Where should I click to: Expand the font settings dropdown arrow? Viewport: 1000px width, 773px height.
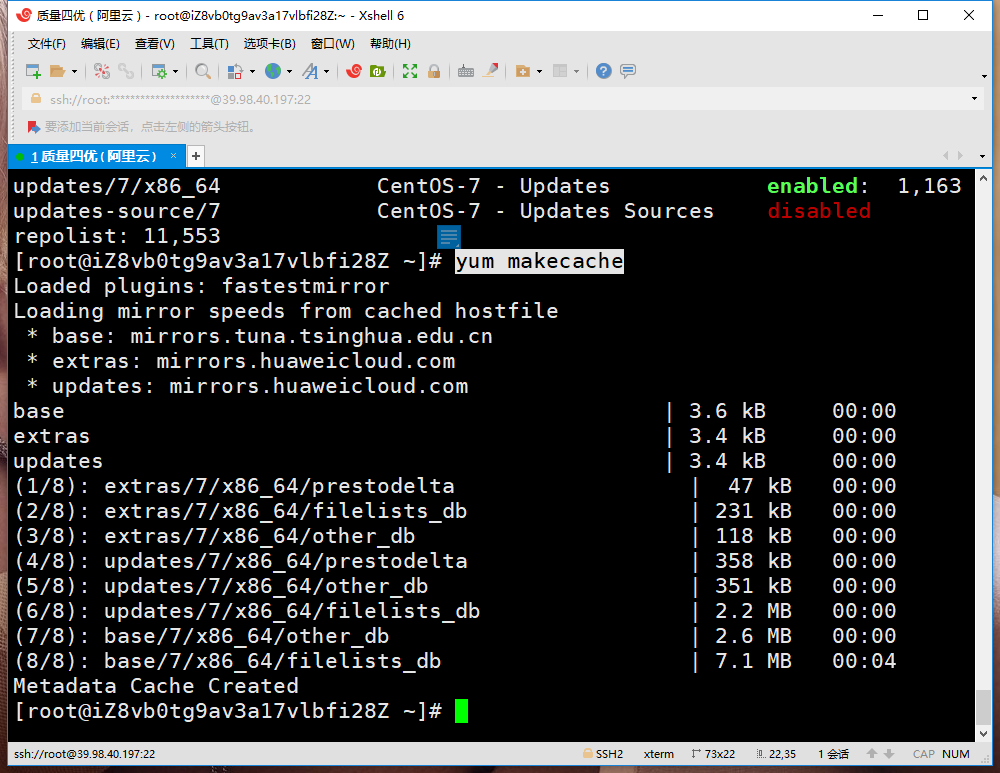326,72
